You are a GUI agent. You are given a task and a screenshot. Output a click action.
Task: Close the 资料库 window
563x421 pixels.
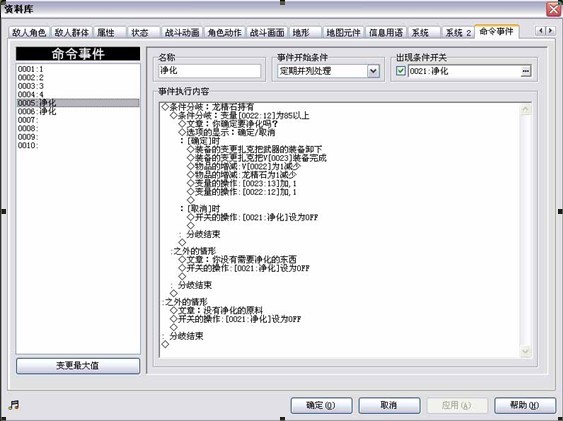553,9
